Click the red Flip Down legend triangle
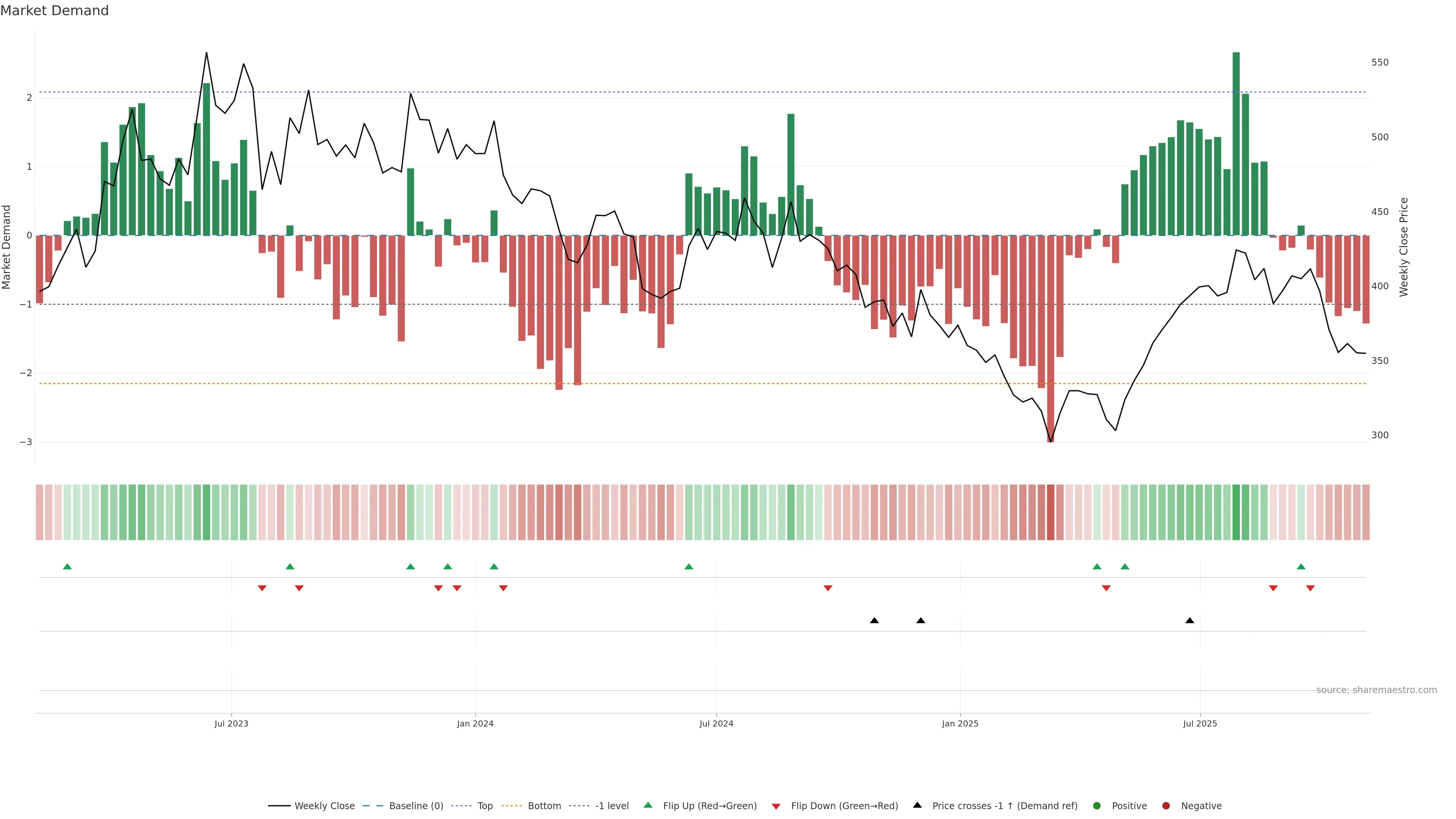Viewport: 1456px width, 819px height. click(x=776, y=806)
